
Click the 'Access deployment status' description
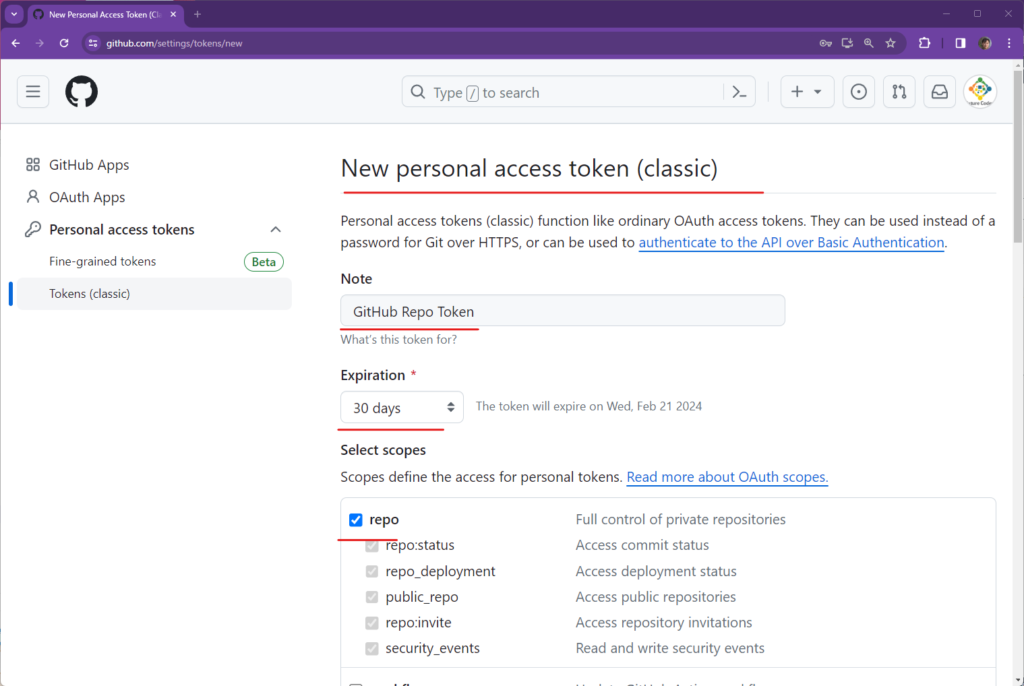point(656,571)
